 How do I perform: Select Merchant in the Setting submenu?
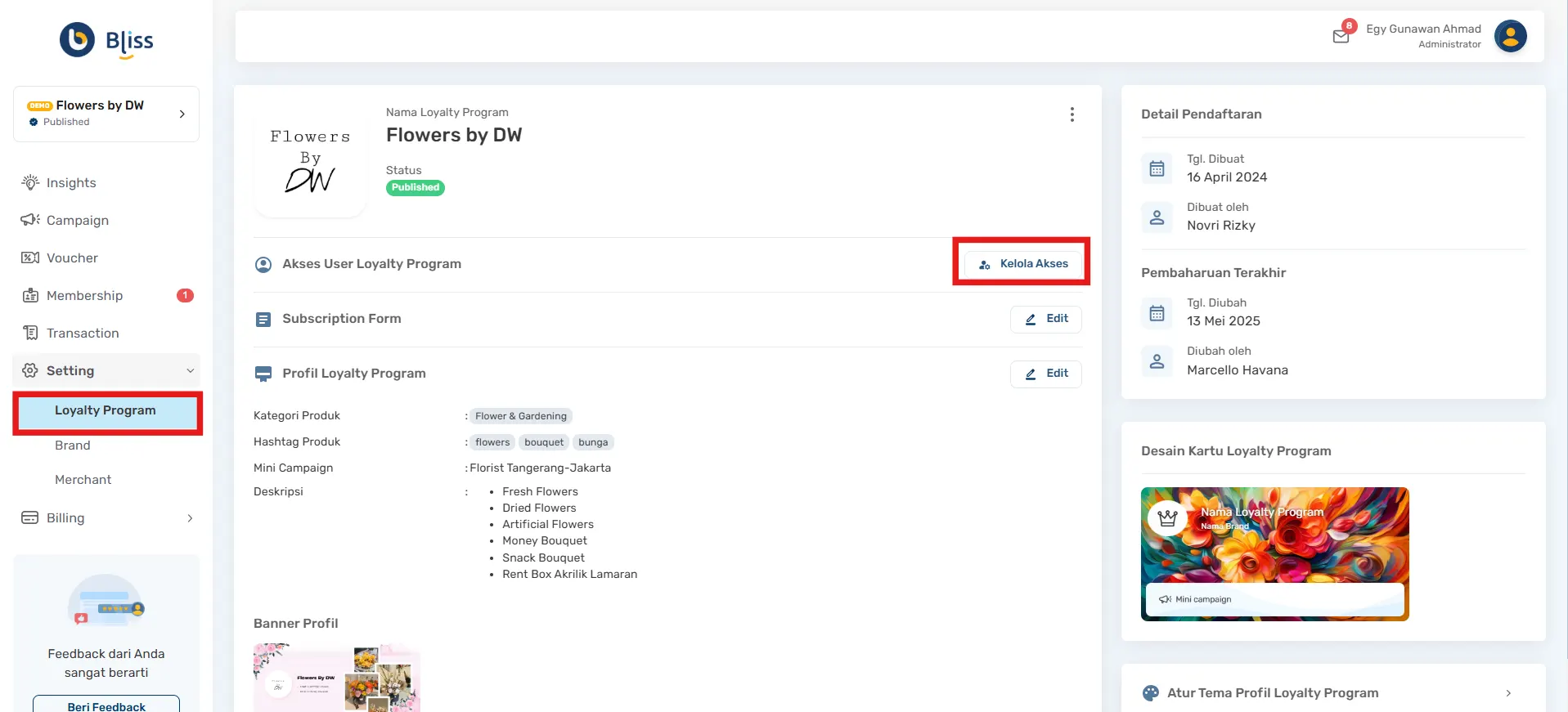click(x=83, y=480)
